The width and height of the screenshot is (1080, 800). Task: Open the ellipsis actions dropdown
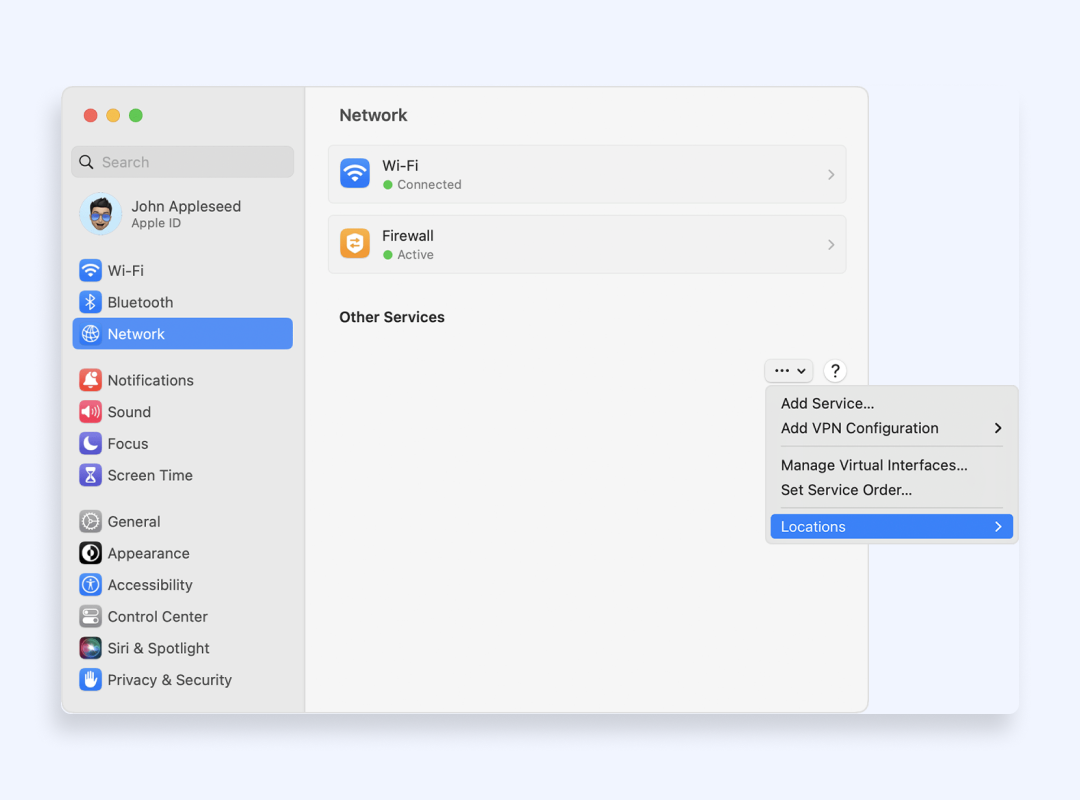click(x=789, y=371)
